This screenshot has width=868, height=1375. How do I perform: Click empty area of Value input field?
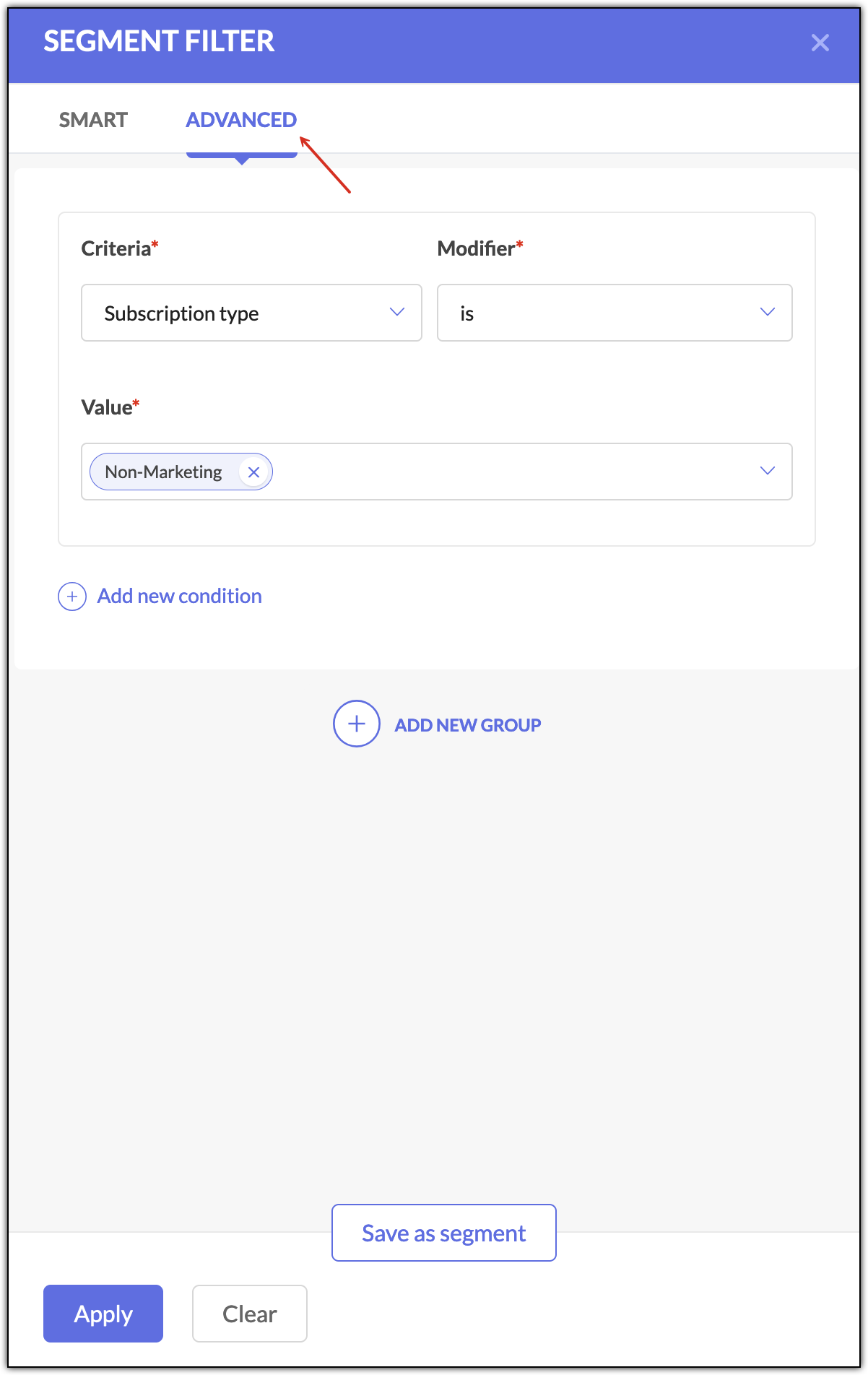click(505, 472)
